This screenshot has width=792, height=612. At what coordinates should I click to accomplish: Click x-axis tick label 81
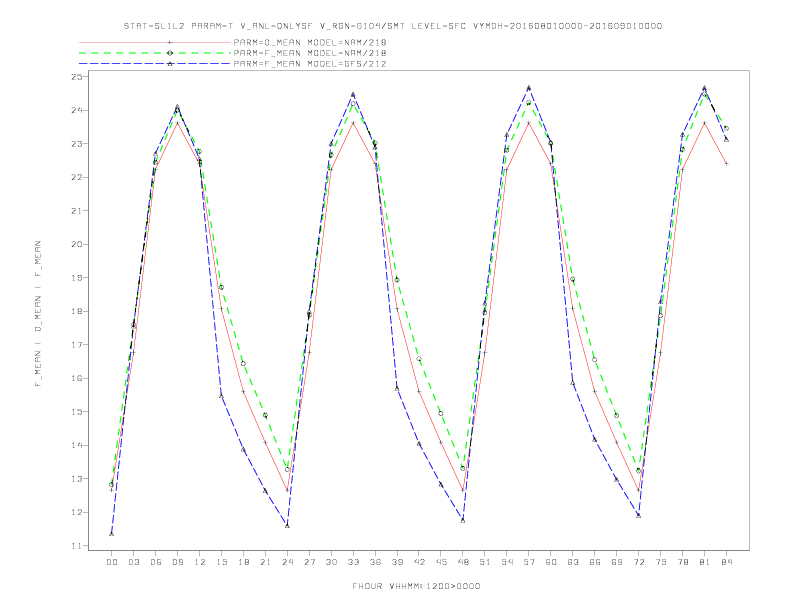pyautogui.click(x=705, y=562)
